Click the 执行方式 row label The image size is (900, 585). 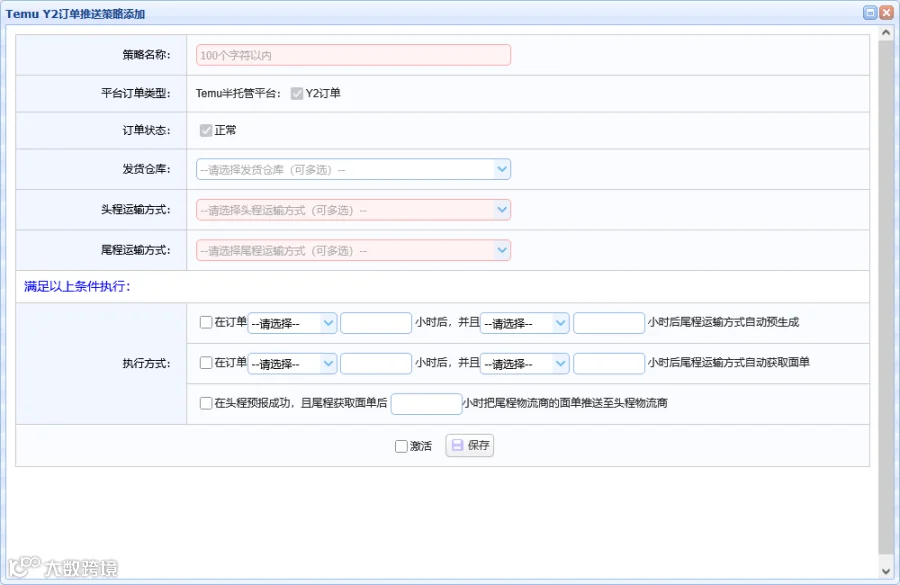pyautogui.click(x=146, y=363)
